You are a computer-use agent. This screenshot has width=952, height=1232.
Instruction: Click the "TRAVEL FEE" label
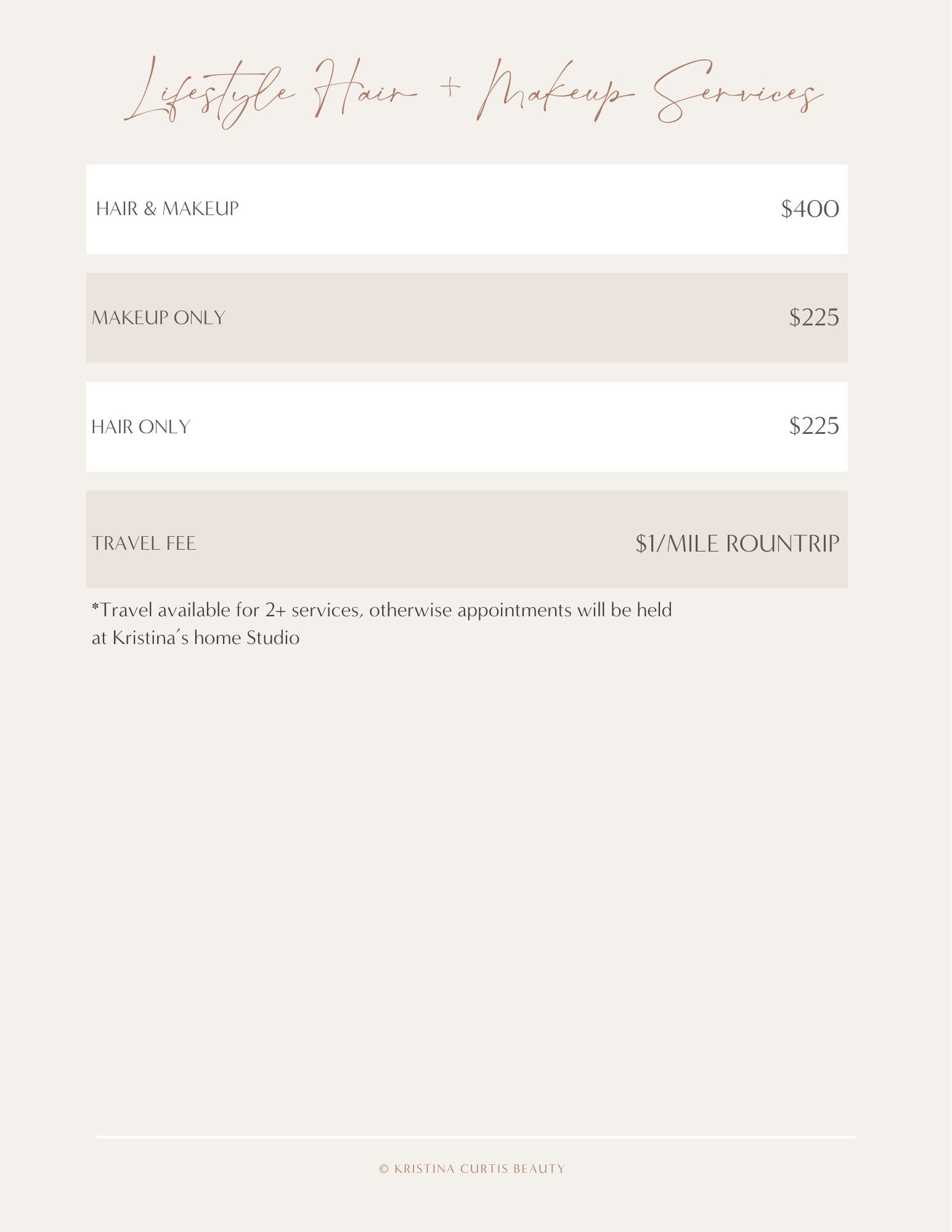pos(144,544)
